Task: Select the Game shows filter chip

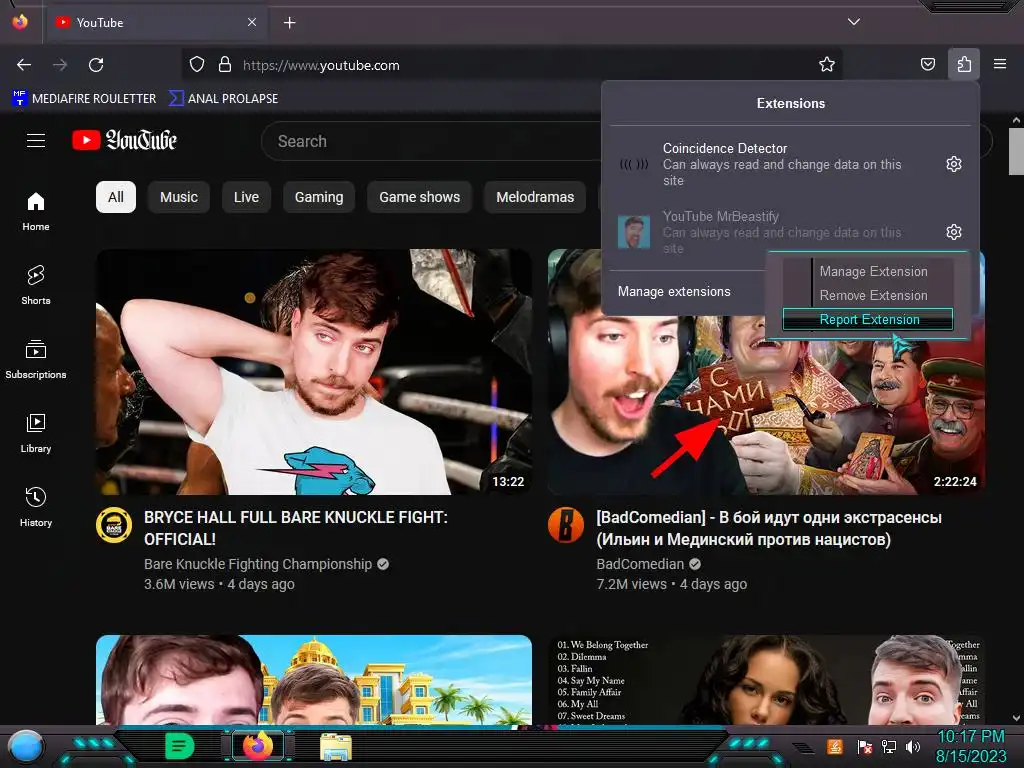Action: tap(419, 197)
